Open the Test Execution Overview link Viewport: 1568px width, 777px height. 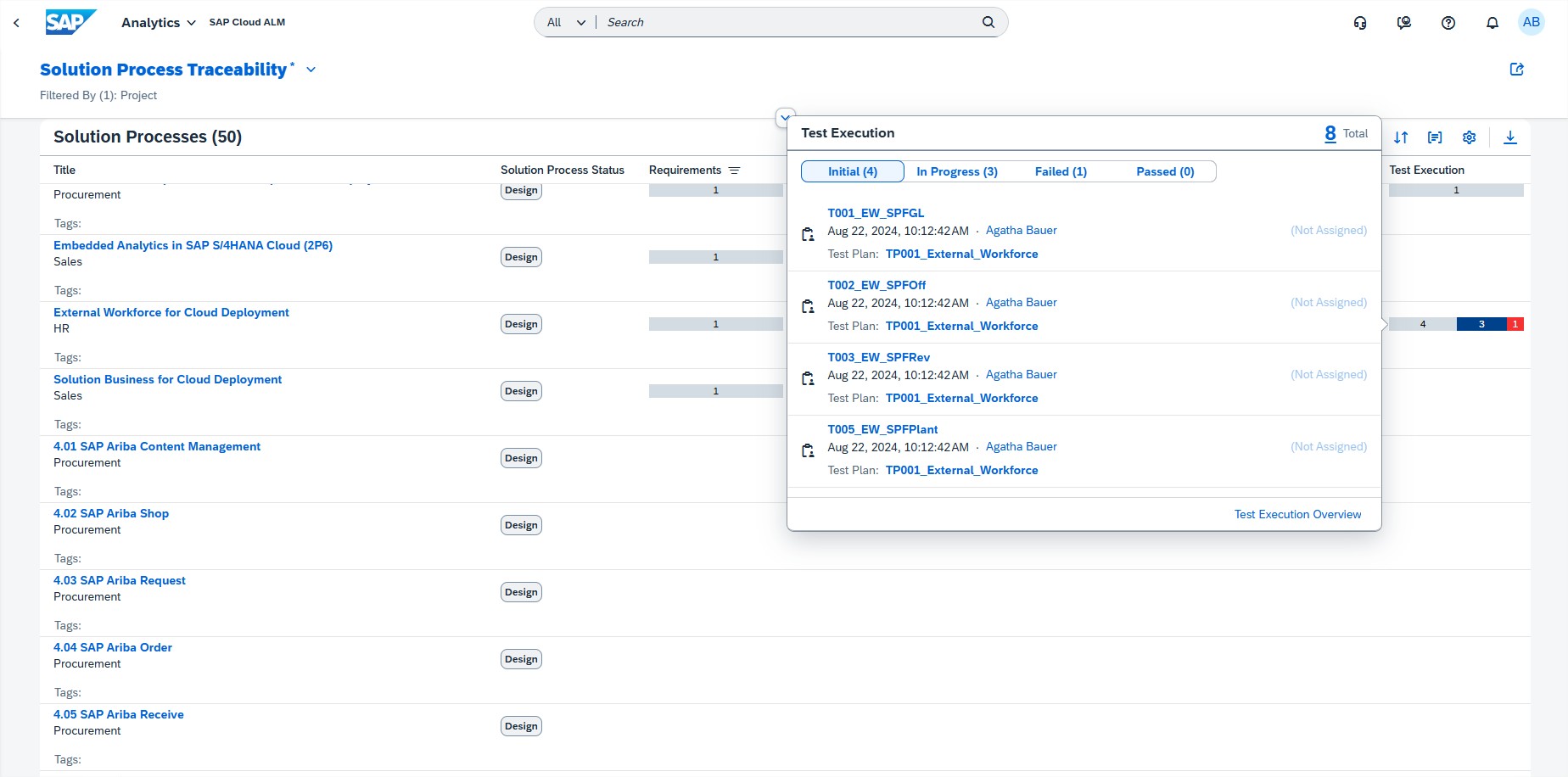(1297, 514)
